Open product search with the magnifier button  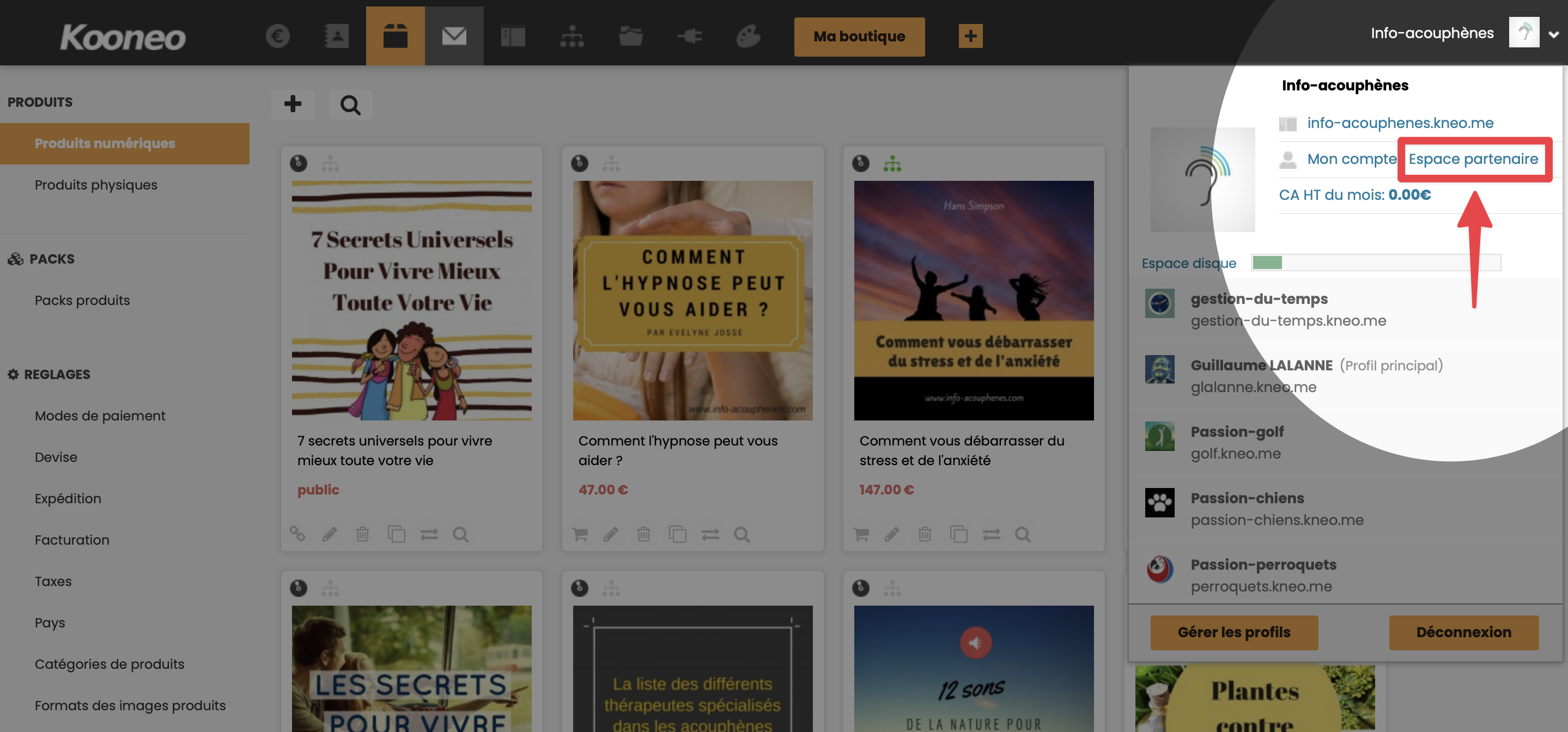pos(350,104)
